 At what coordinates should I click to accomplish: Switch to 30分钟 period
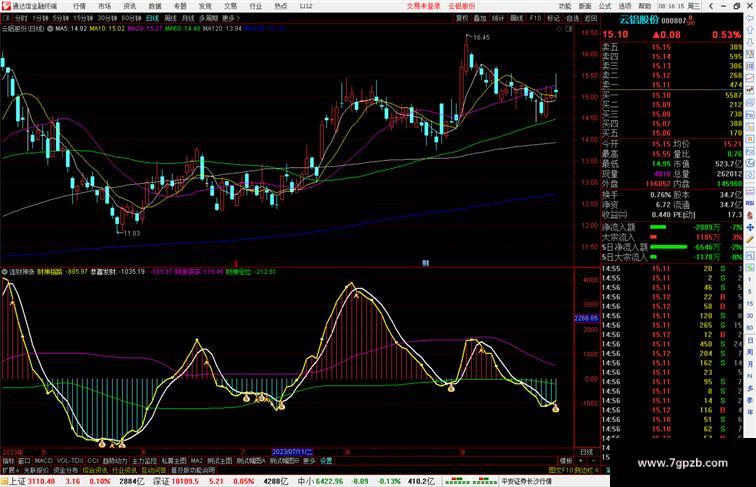tap(107, 18)
